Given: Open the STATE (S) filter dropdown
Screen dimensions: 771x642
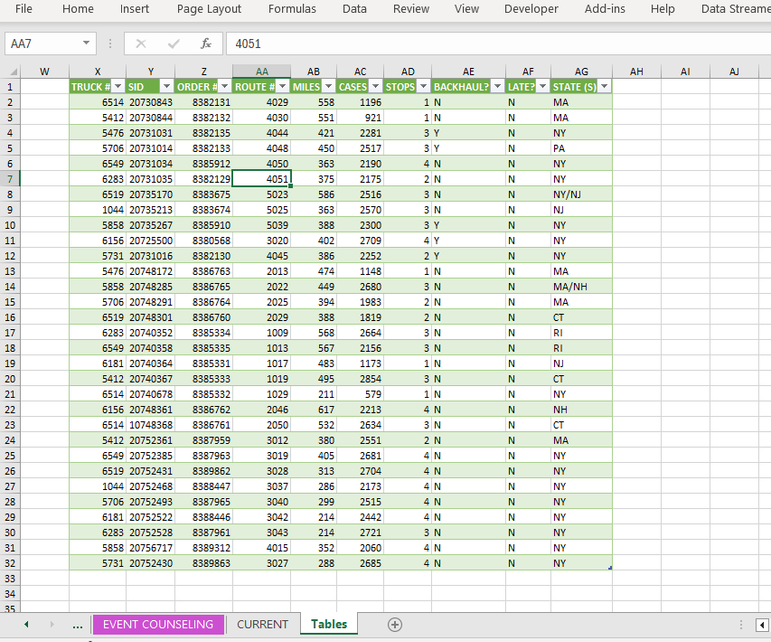Looking at the screenshot, I should pos(604,87).
